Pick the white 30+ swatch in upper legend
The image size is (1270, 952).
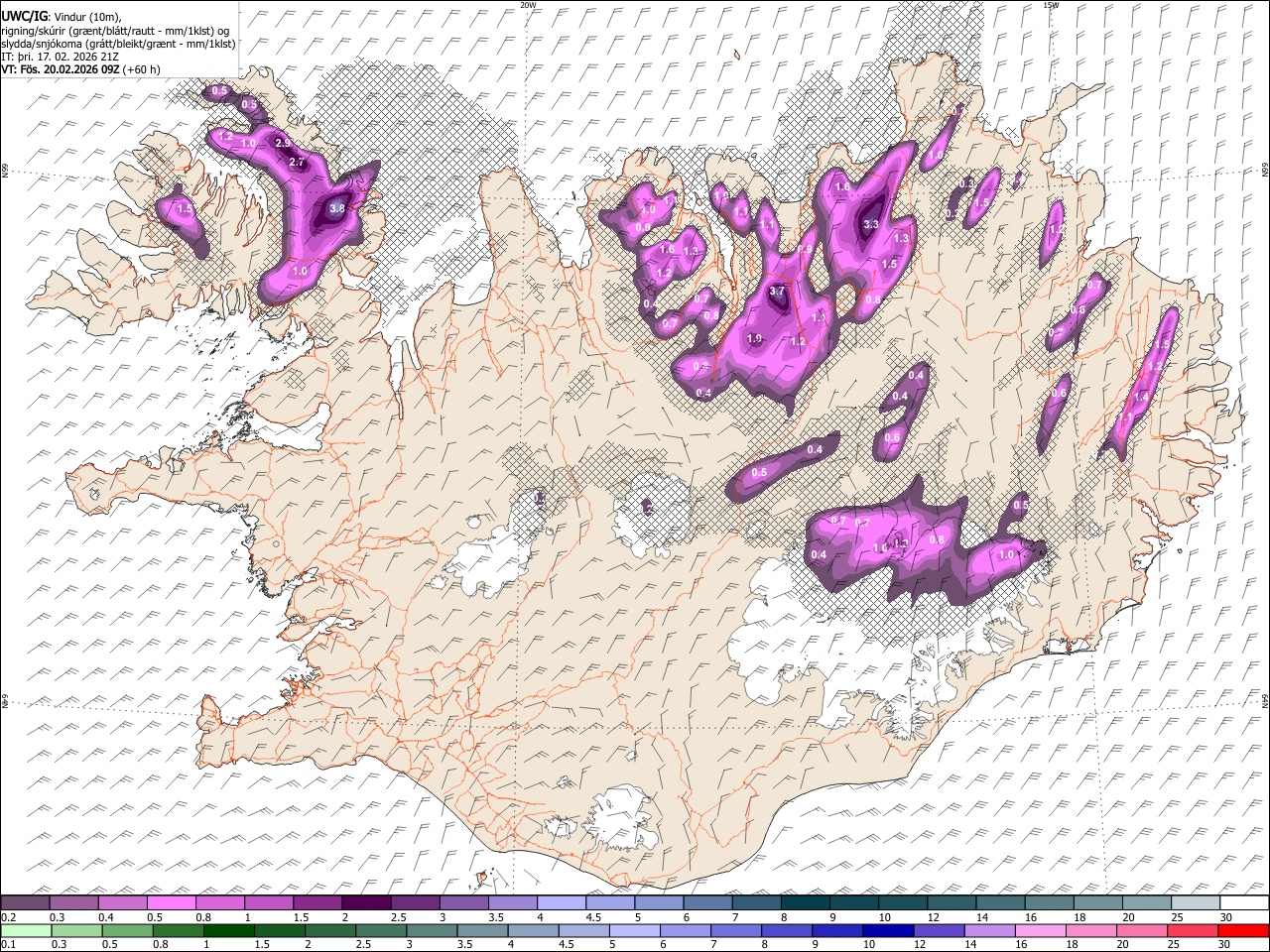coord(1244,903)
